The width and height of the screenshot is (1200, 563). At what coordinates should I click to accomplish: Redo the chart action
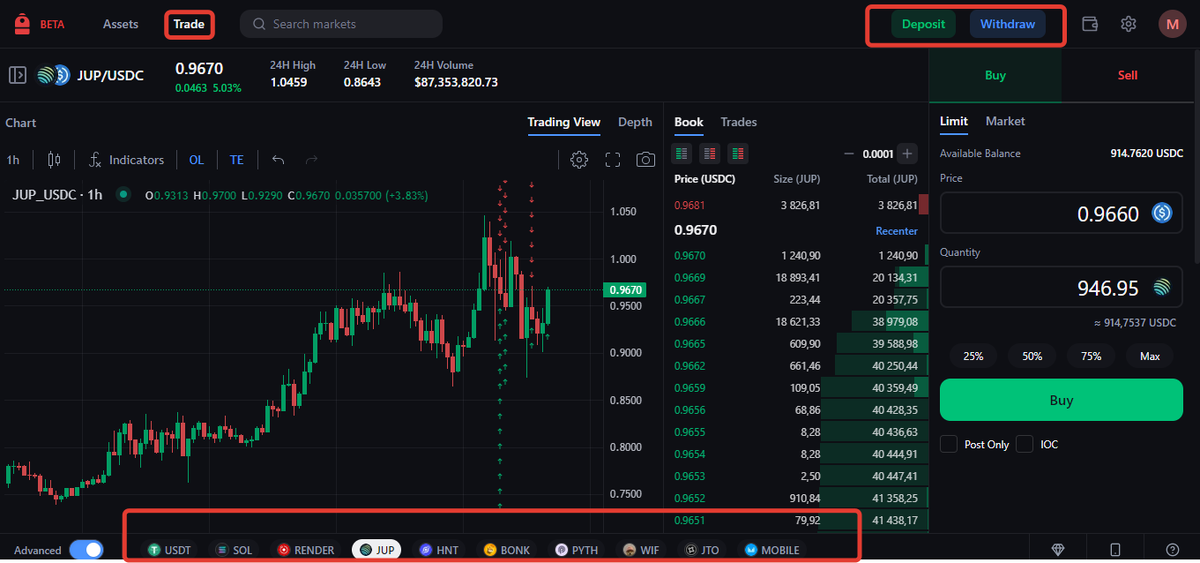pos(311,159)
